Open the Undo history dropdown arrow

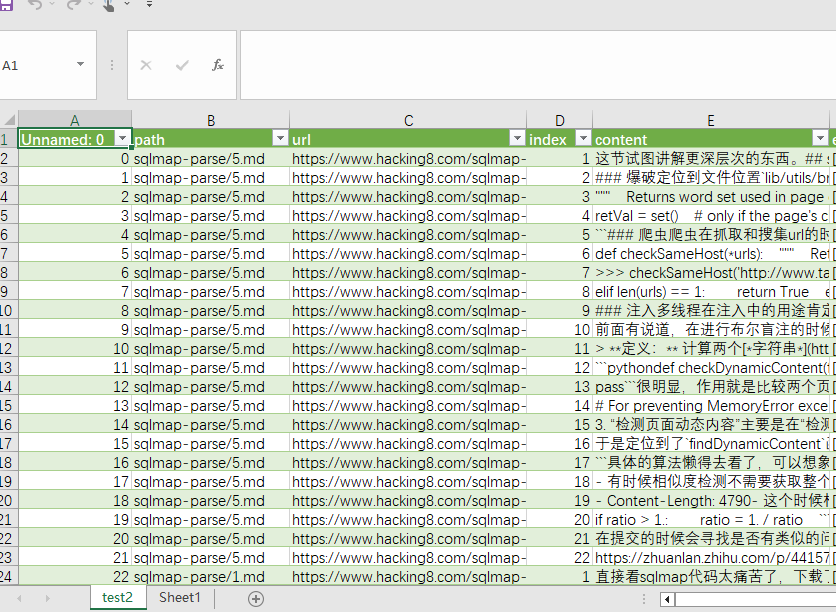pos(52,4)
